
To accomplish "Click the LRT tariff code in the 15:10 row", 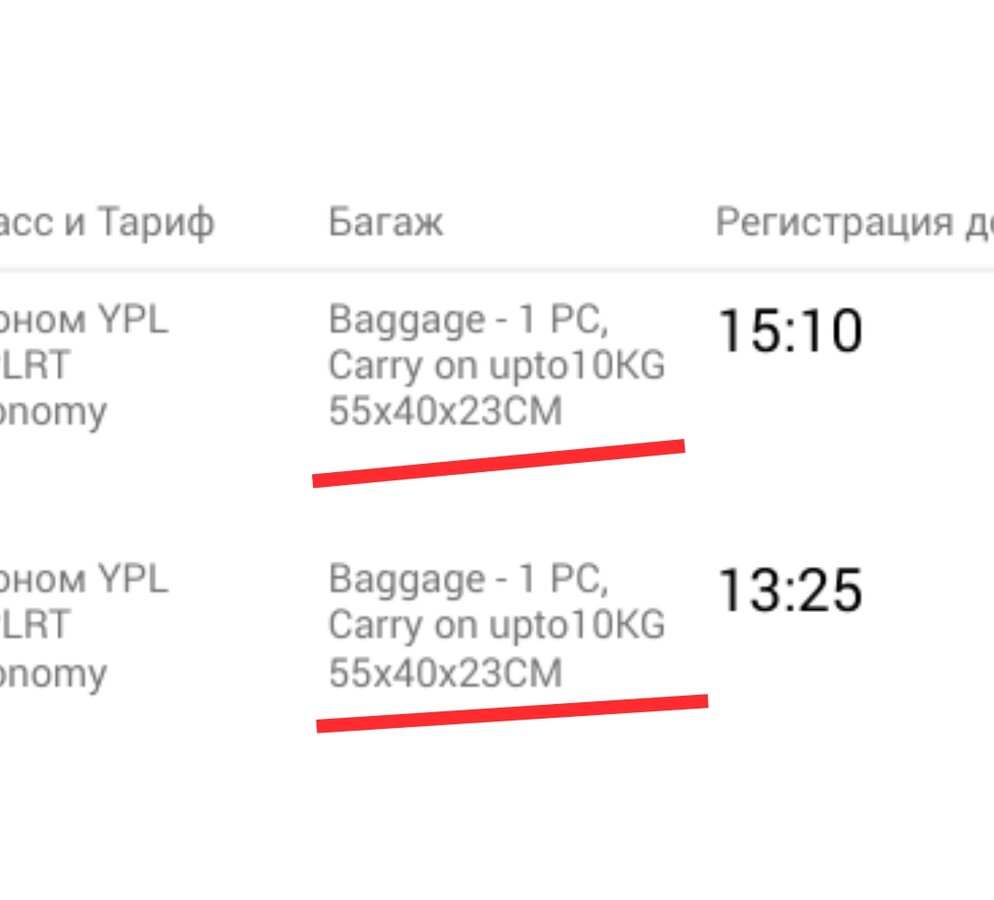I will point(35,365).
